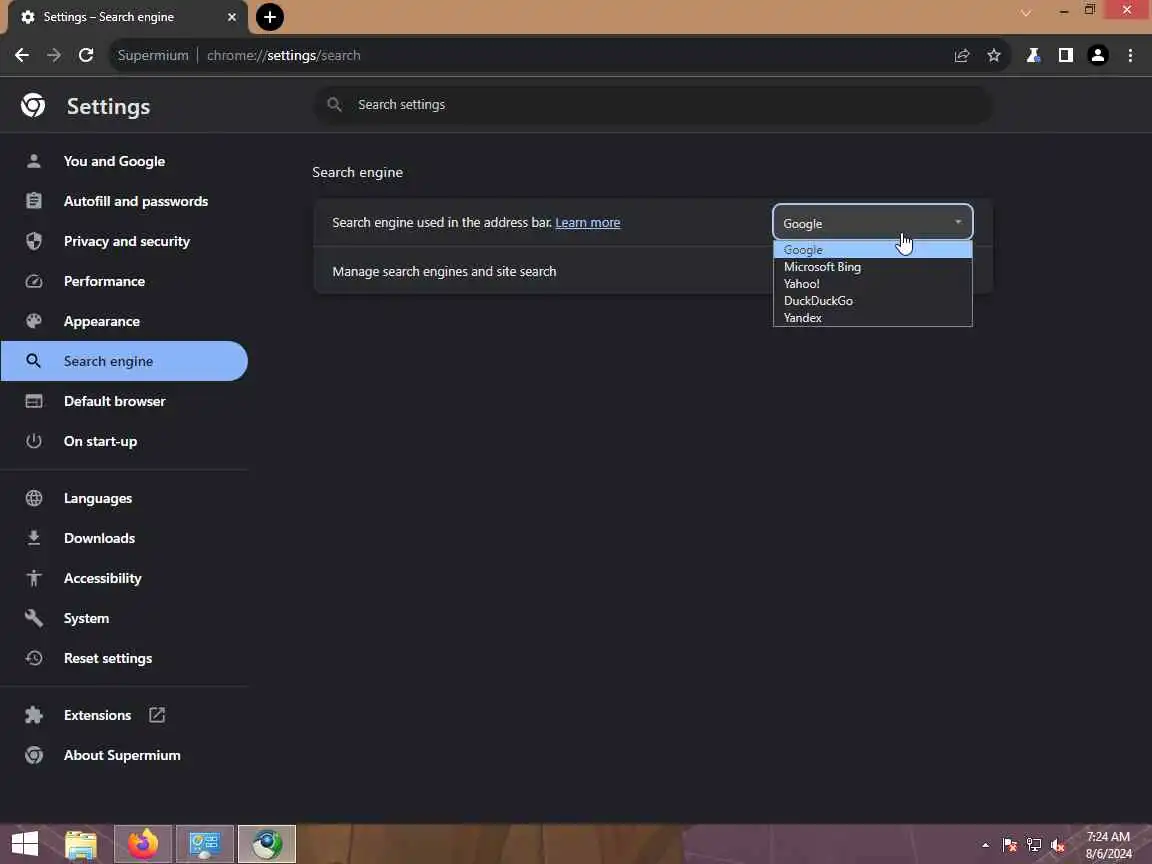Open the Control Panel taskbar icon
Viewport: 1152px width, 864px height.
point(205,844)
